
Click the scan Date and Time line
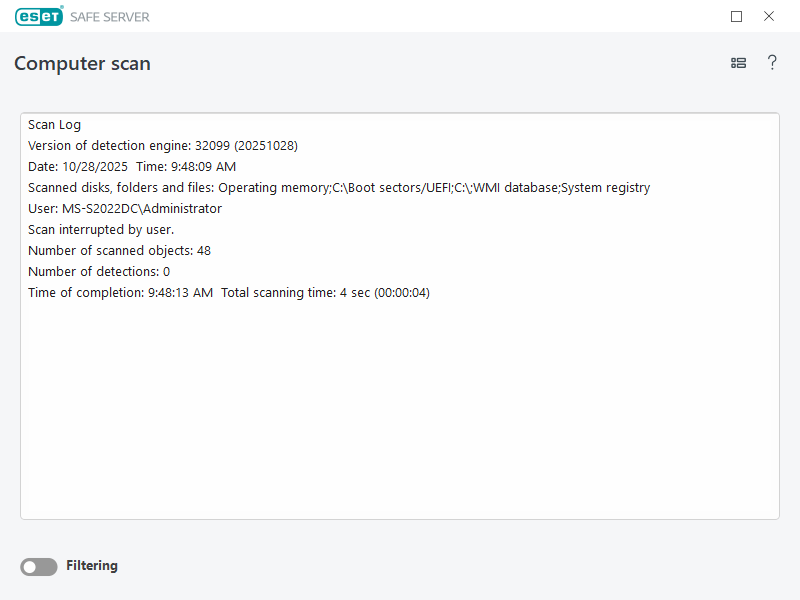131,167
